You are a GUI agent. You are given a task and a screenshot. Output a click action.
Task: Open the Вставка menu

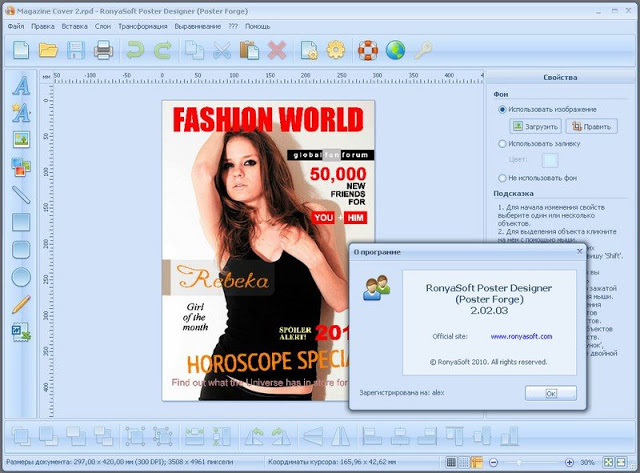click(74, 26)
